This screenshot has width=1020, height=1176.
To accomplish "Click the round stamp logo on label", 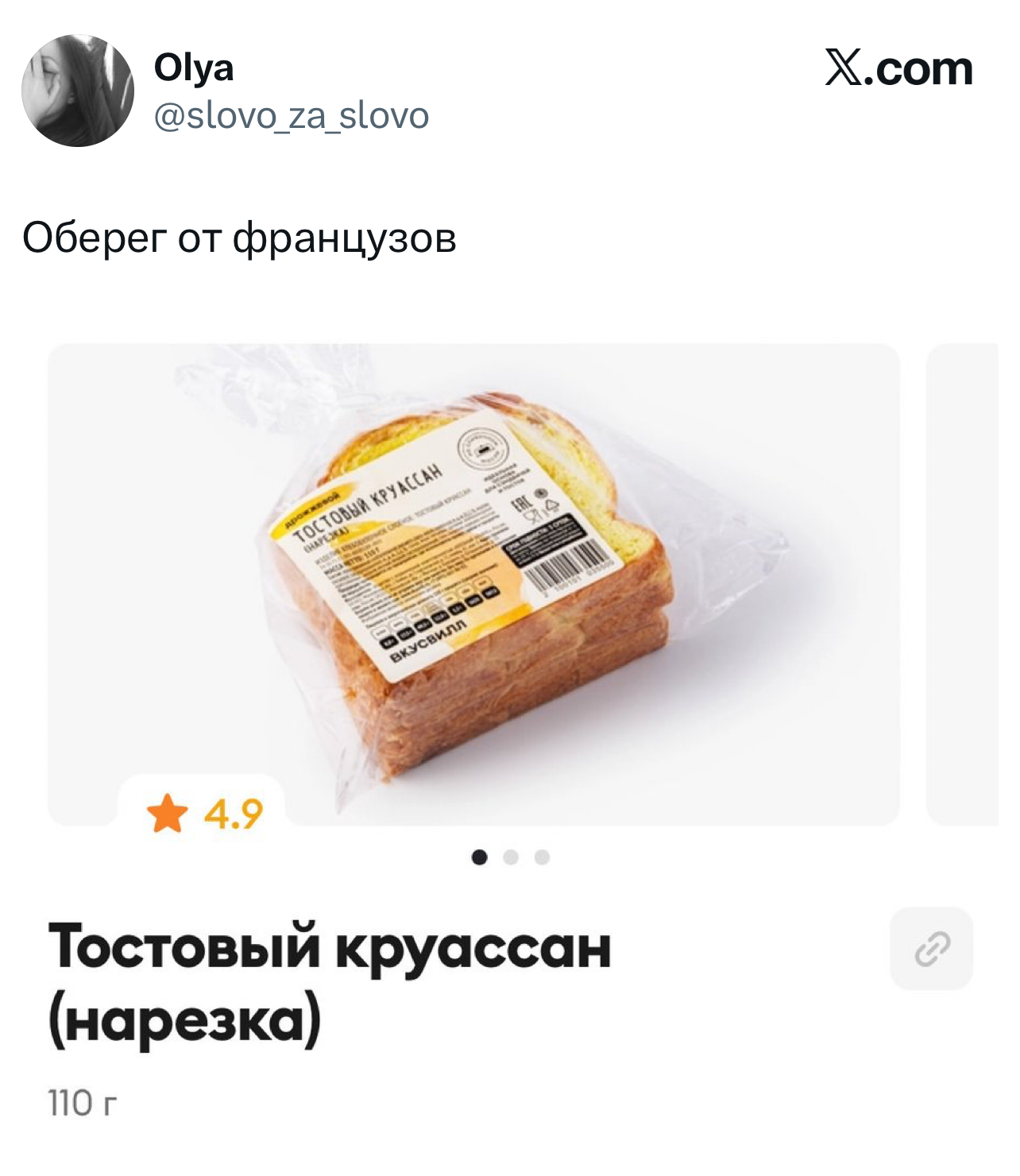I will [481, 450].
